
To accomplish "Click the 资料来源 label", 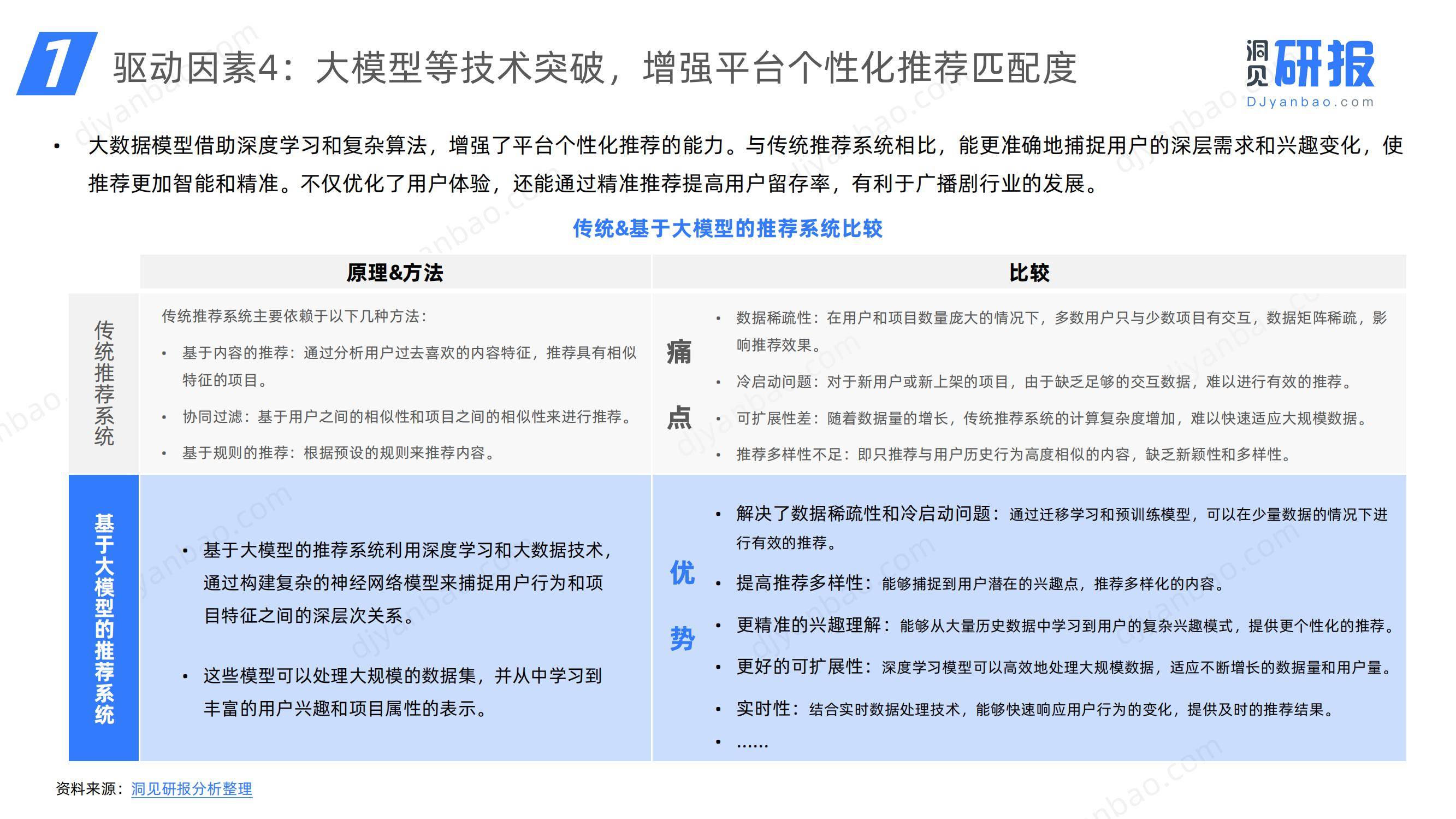I will coord(90,788).
